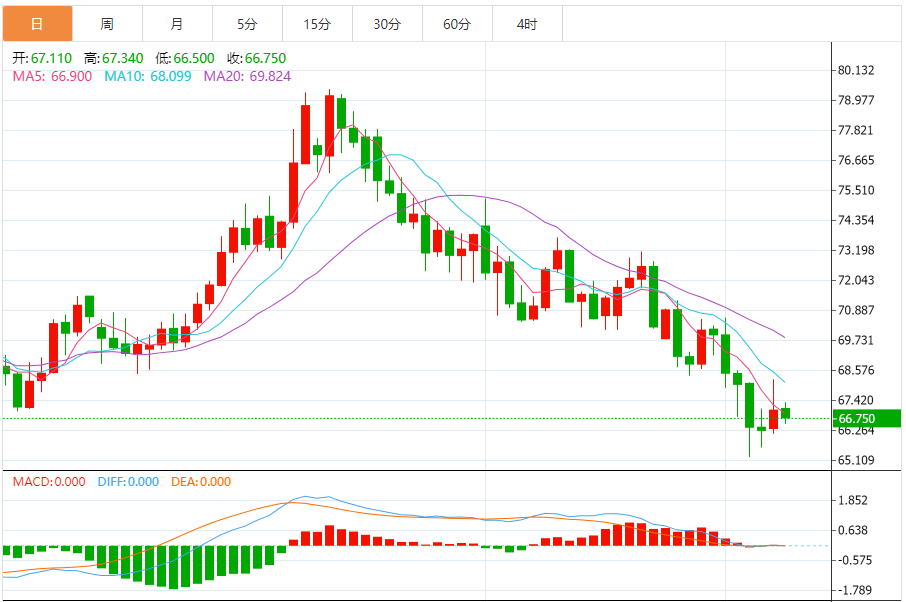Click the -1.789 MACD axis label
Viewport: 906px width, 602px height.
pyautogui.click(x=855, y=590)
